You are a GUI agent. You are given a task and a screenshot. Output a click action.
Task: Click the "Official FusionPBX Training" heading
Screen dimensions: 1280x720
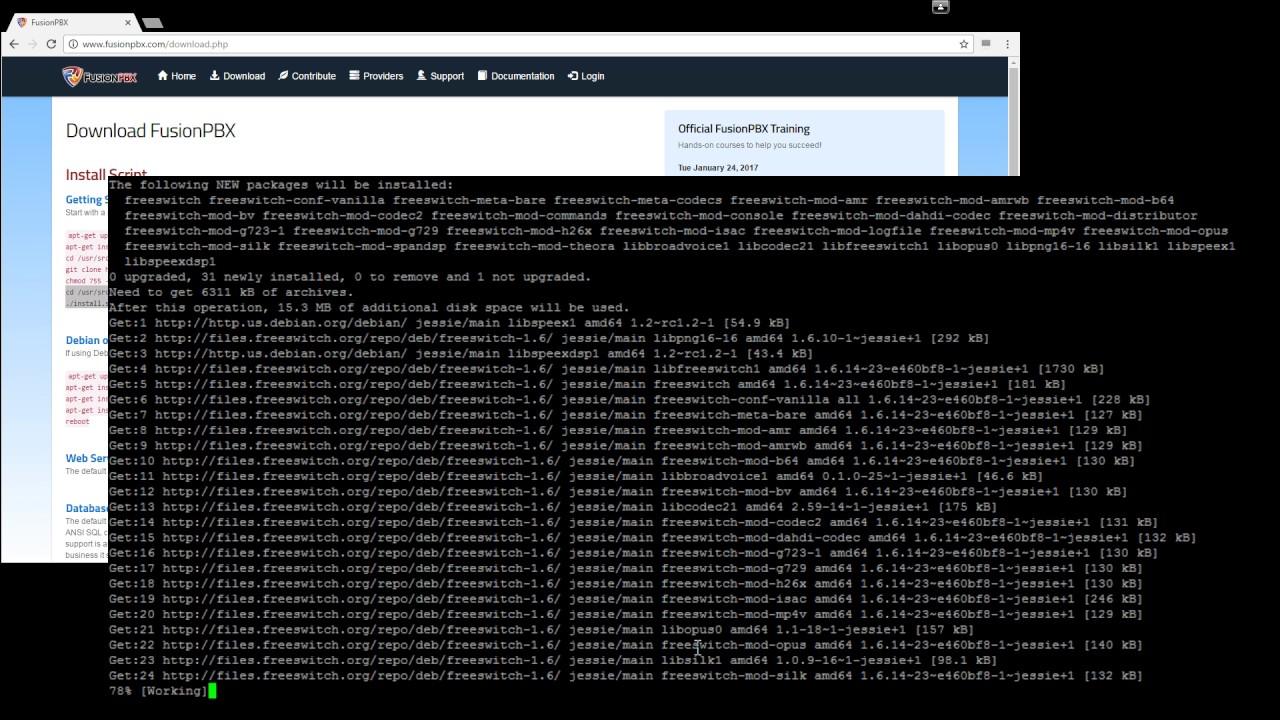pos(744,129)
